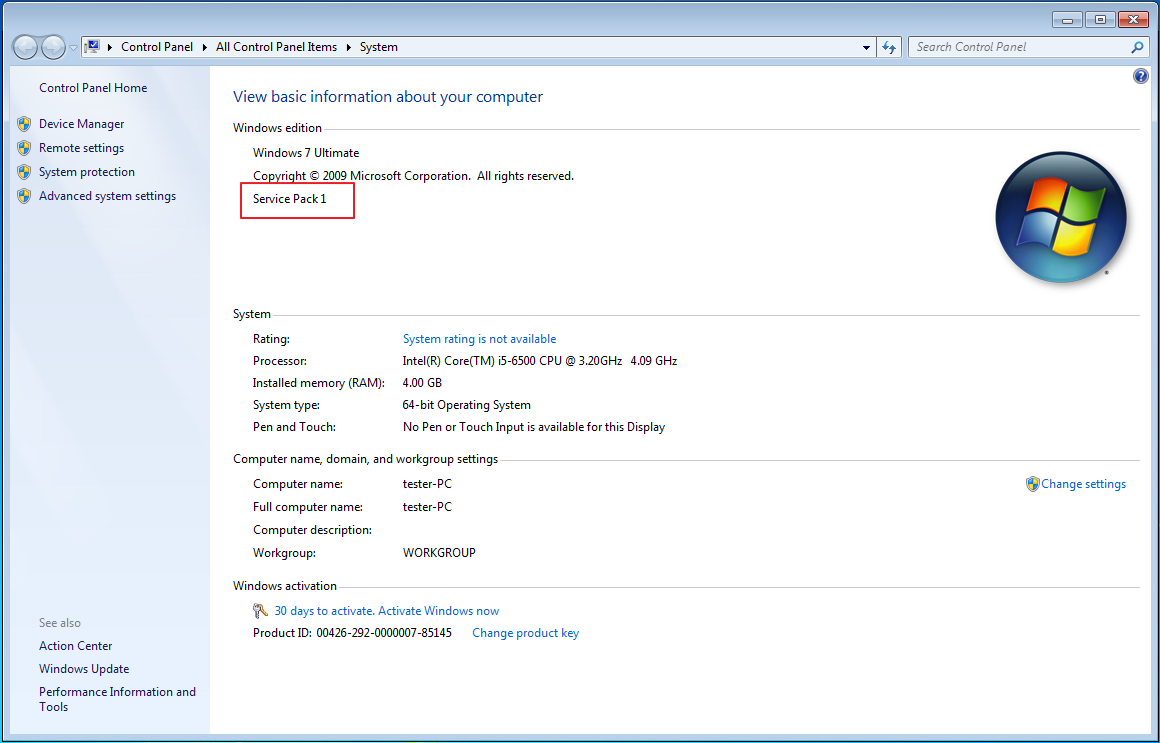Viewport: 1160px width, 743px height.
Task: Click the Windows logo image
Action: click(x=1061, y=217)
